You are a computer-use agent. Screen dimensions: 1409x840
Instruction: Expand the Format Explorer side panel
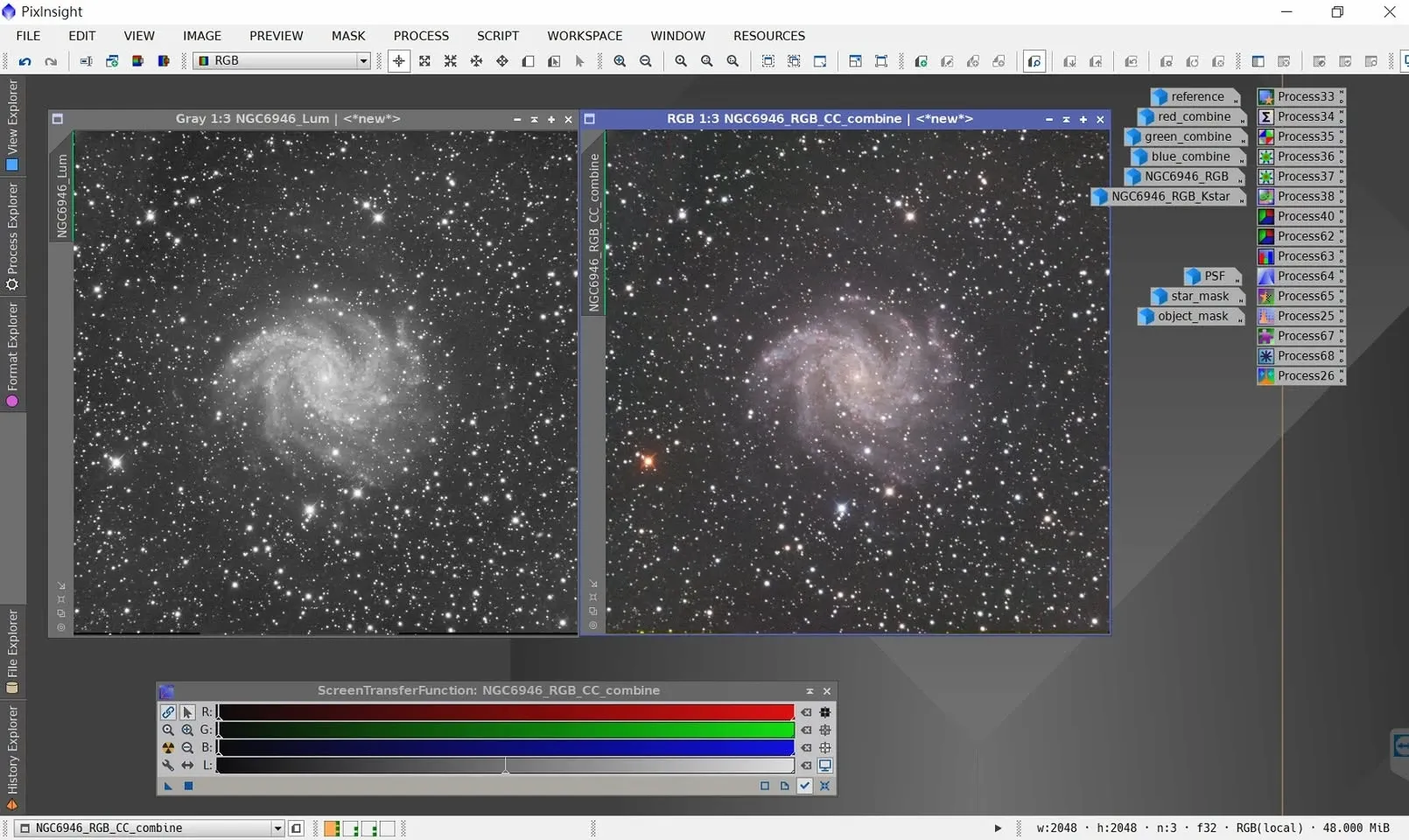12,355
